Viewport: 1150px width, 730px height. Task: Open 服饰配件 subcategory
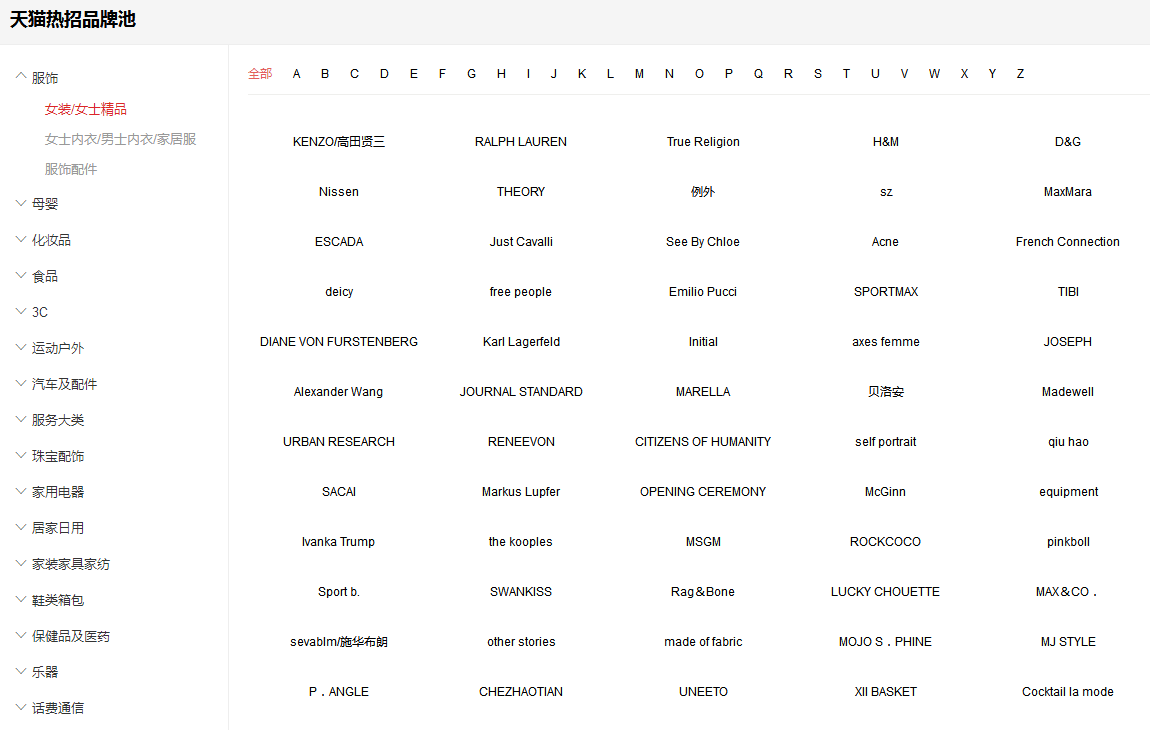70,169
